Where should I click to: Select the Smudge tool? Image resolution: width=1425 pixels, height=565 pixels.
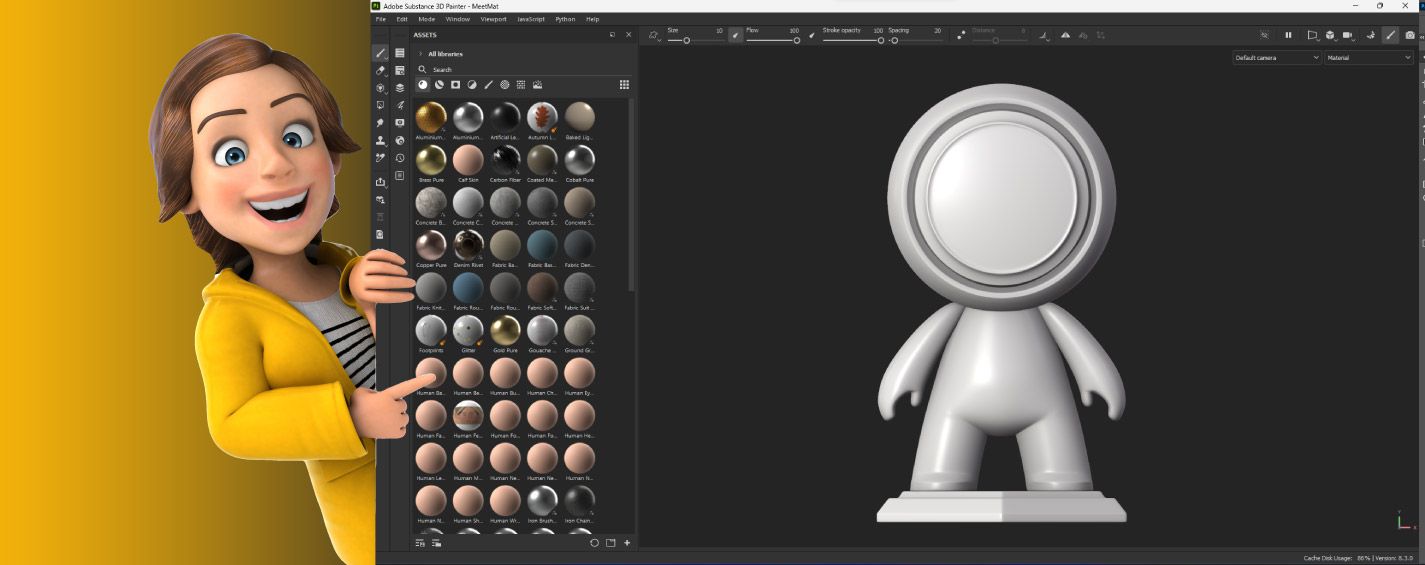click(x=380, y=123)
